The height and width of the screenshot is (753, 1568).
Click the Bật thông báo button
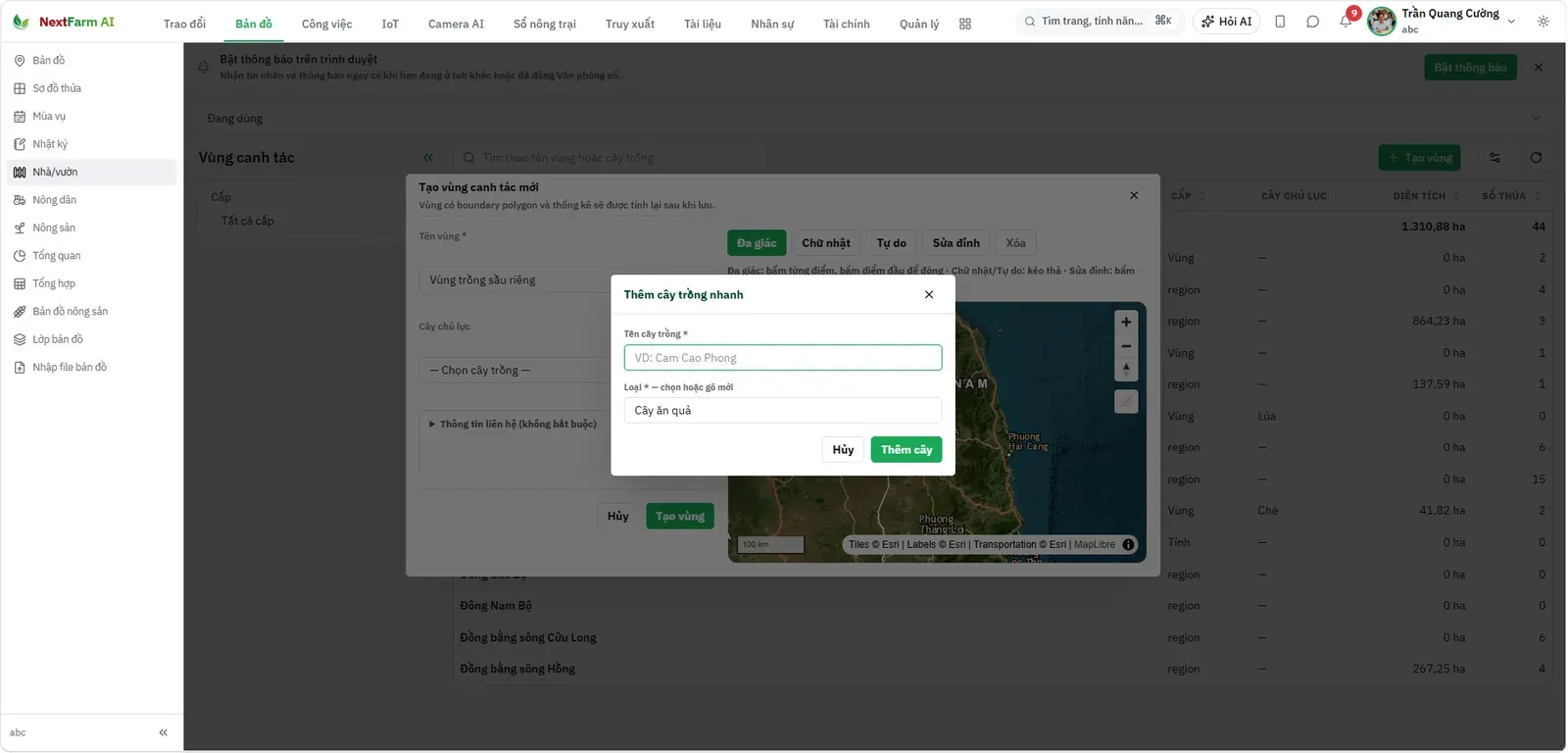1470,68
